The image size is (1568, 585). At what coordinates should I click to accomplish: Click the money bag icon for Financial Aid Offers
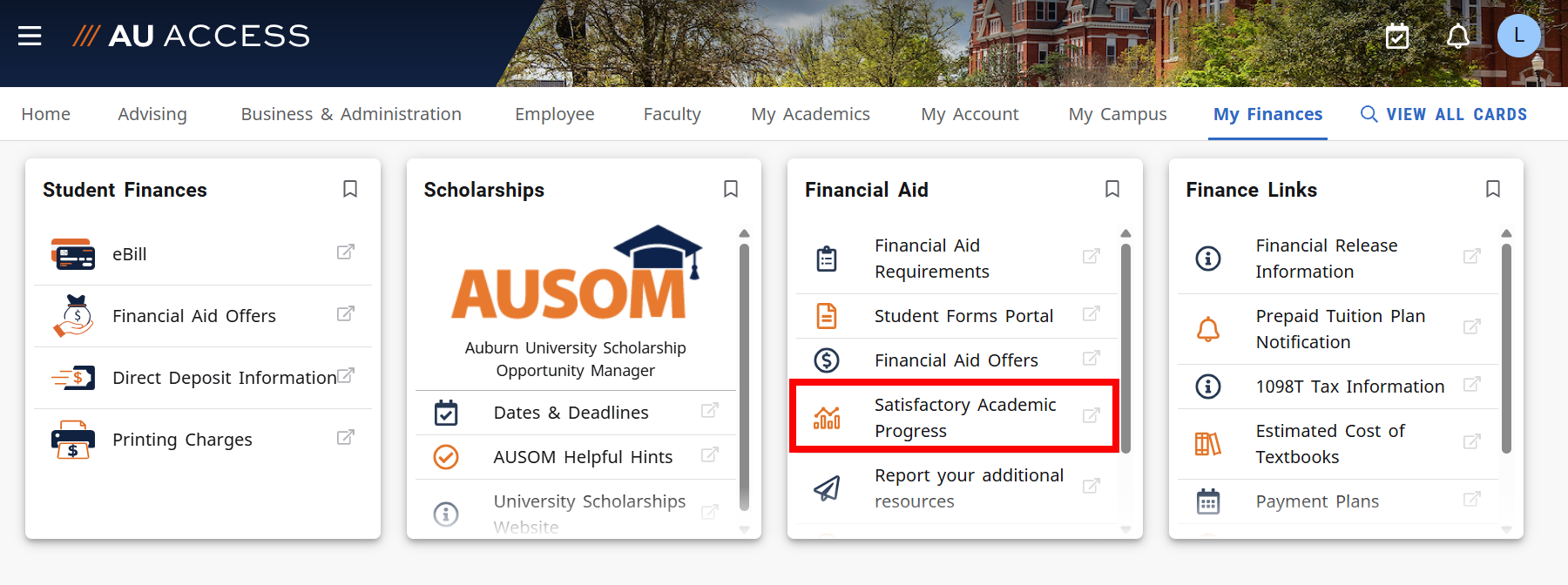point(74,316)
